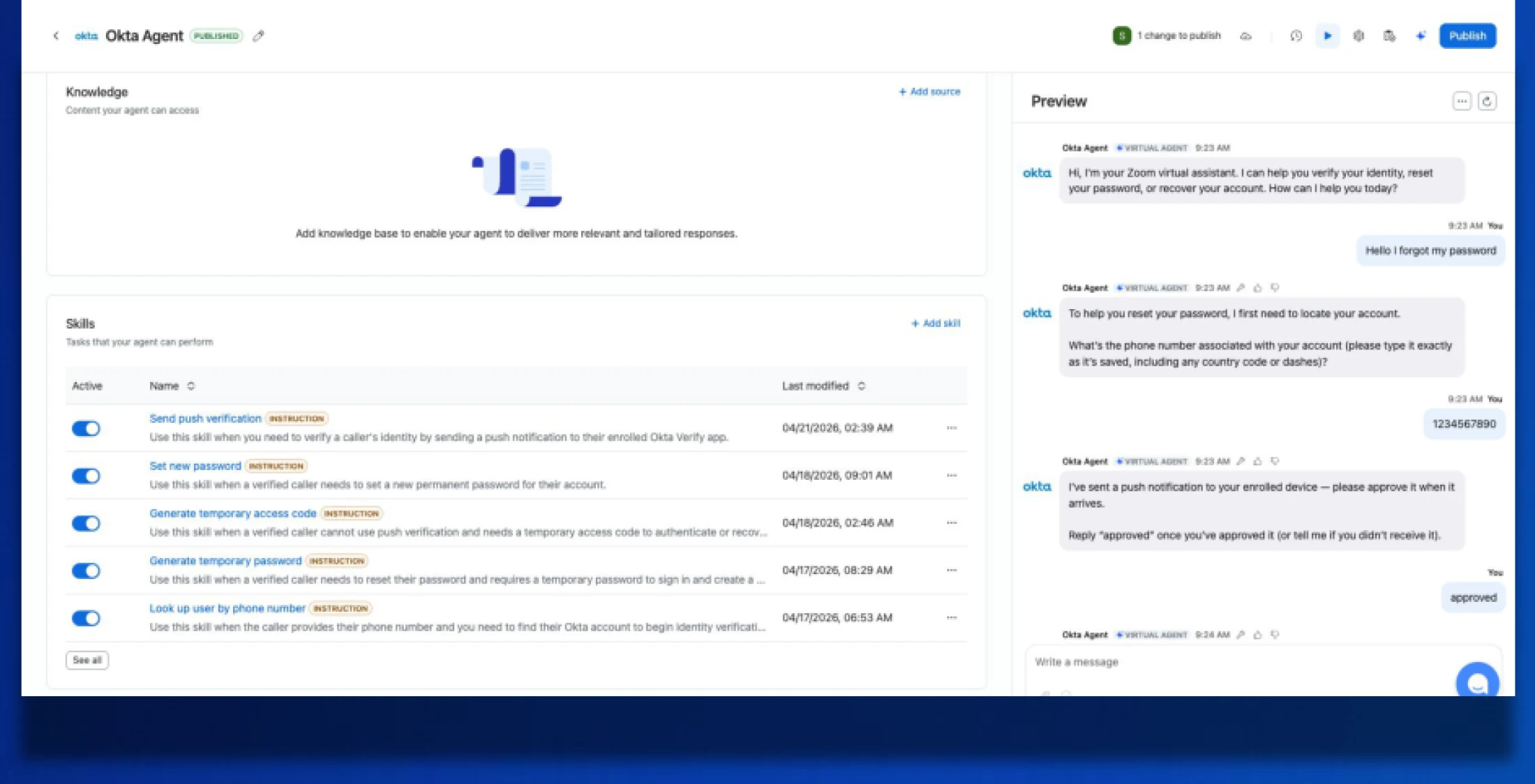
Task: Go back using the left chevron arrow
Action: (x=56, y=36)
